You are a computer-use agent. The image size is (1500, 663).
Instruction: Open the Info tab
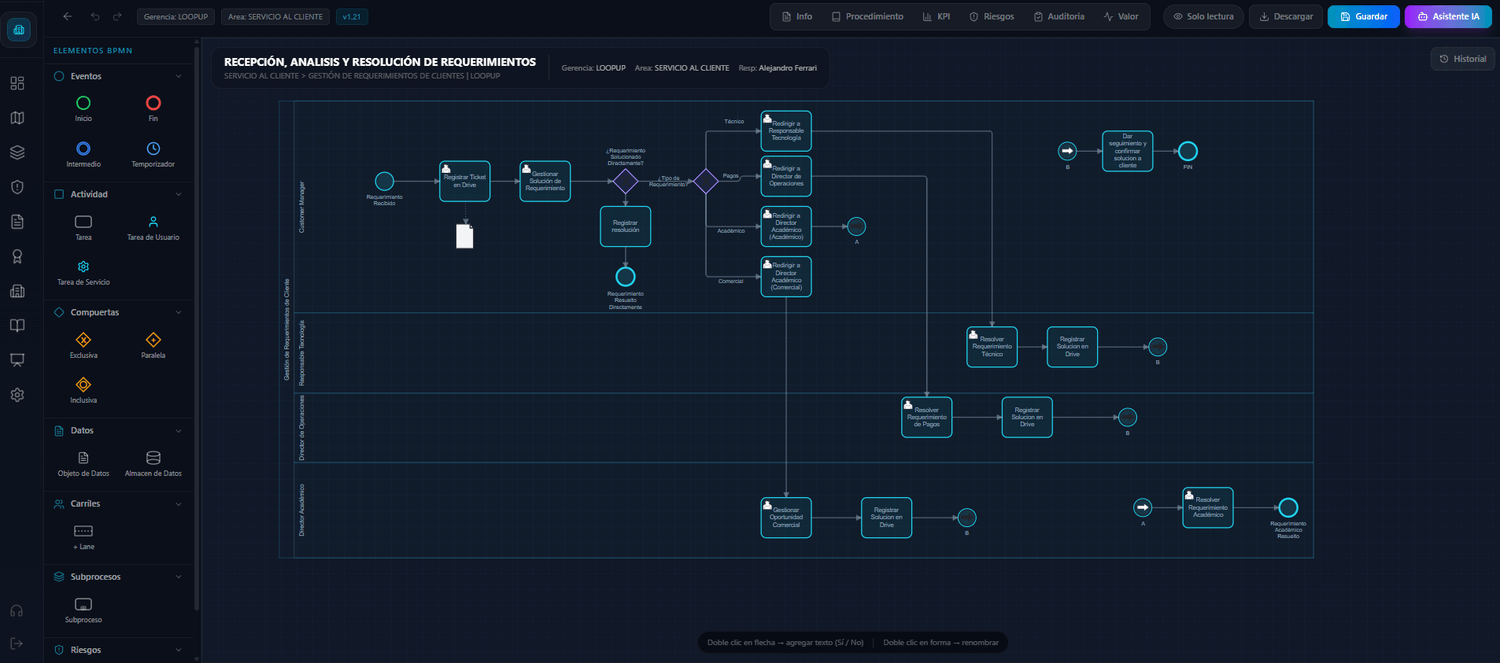click(x=796, y=17)
